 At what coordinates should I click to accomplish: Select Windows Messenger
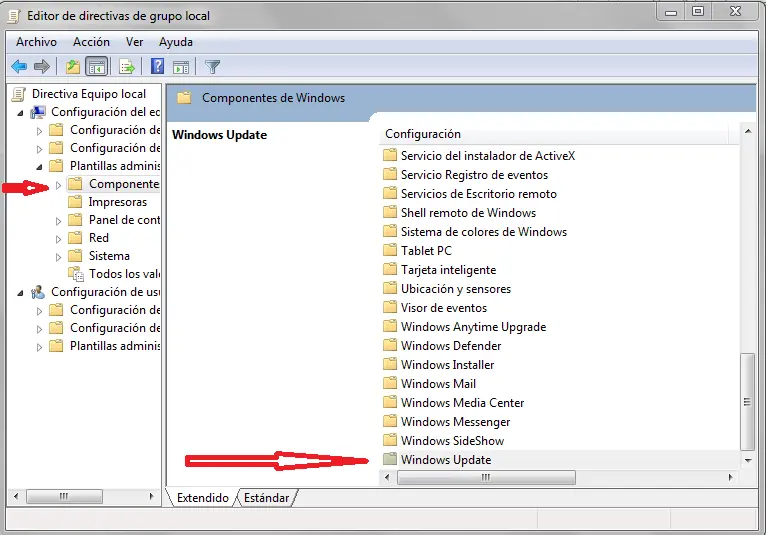click(x=455, y=422)
